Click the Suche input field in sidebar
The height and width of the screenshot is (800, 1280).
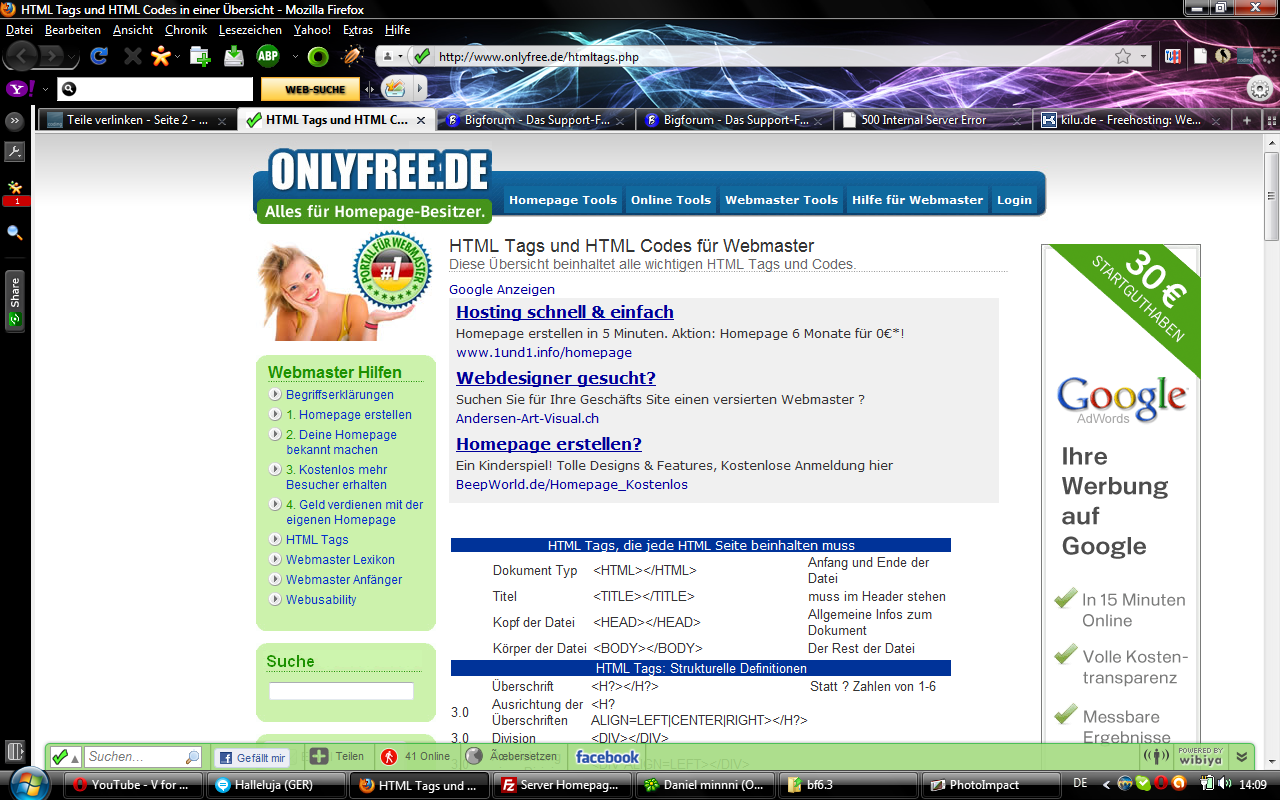pos(341,691)
